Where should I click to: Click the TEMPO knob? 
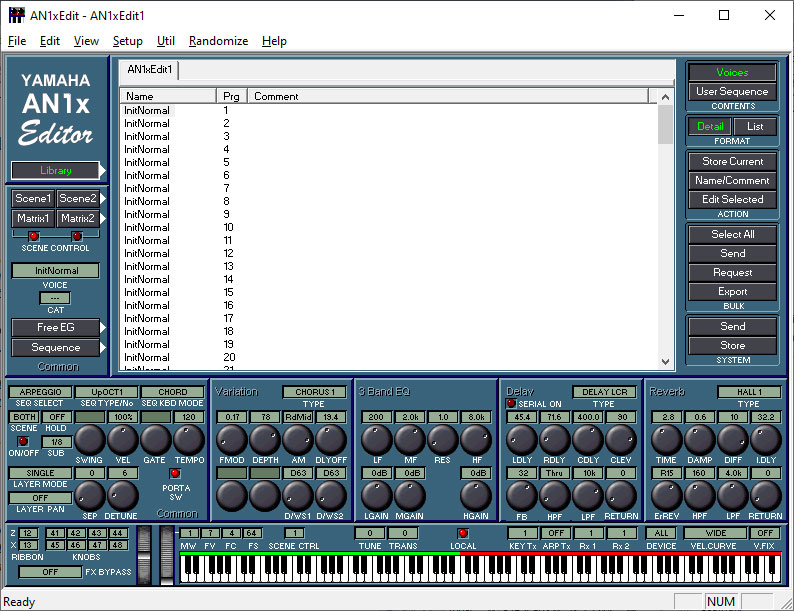[x=189, y=439]
